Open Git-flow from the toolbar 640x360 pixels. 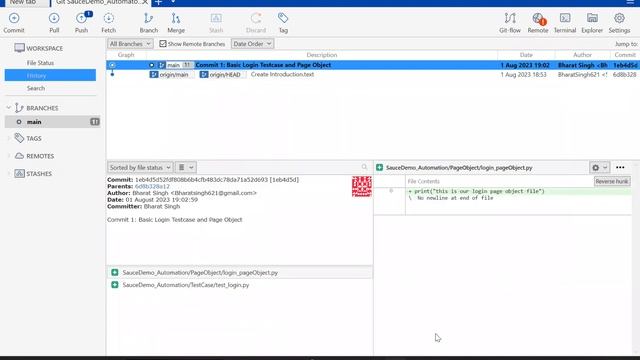pos(510,23)
